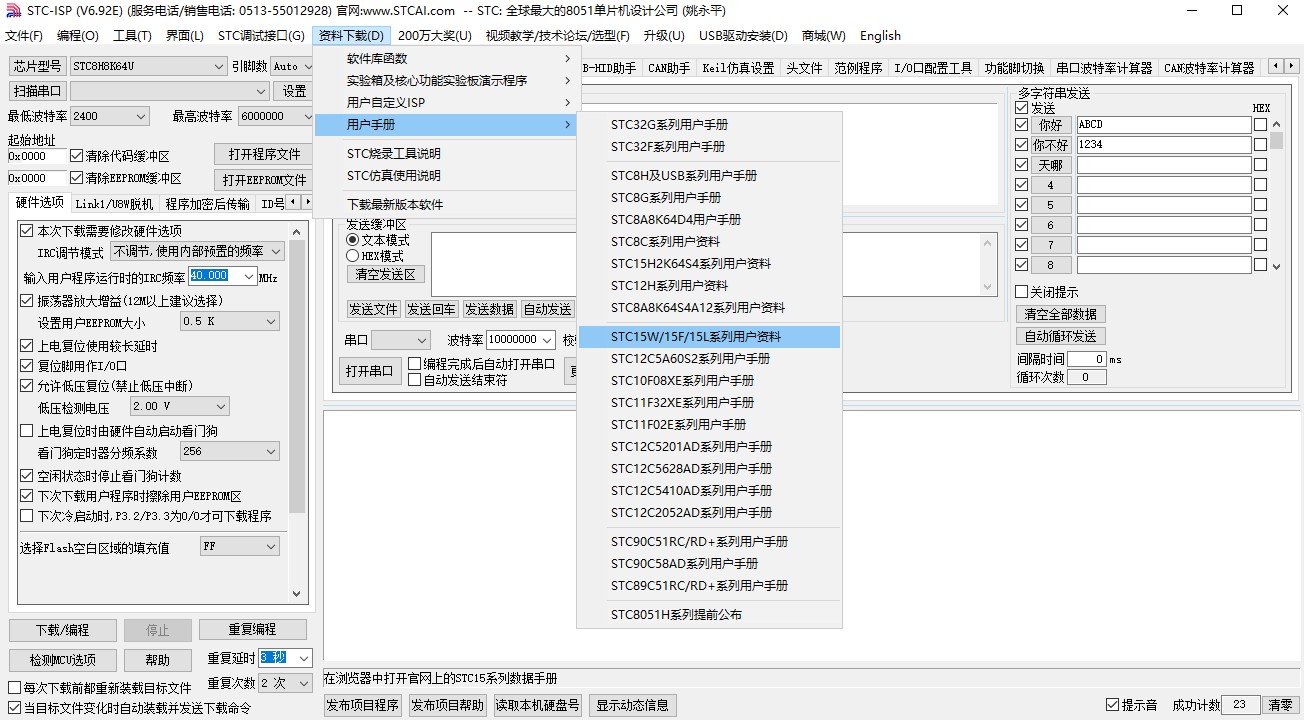Switch to 程序加密后传输 tab
The image size is (1304, 720).
tap(208, 204)
